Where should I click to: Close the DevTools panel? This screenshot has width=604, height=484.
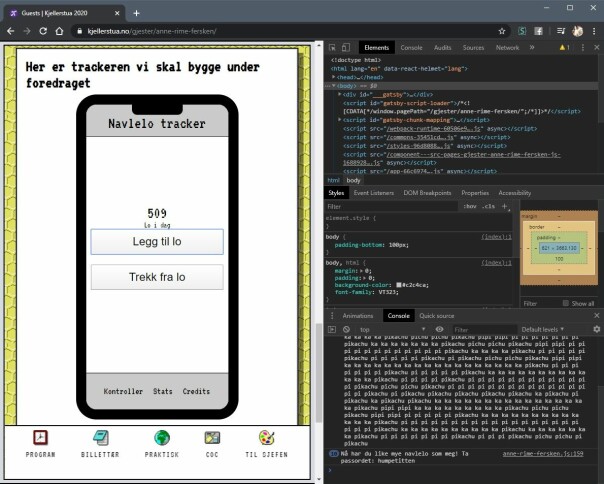pos(596,47)
